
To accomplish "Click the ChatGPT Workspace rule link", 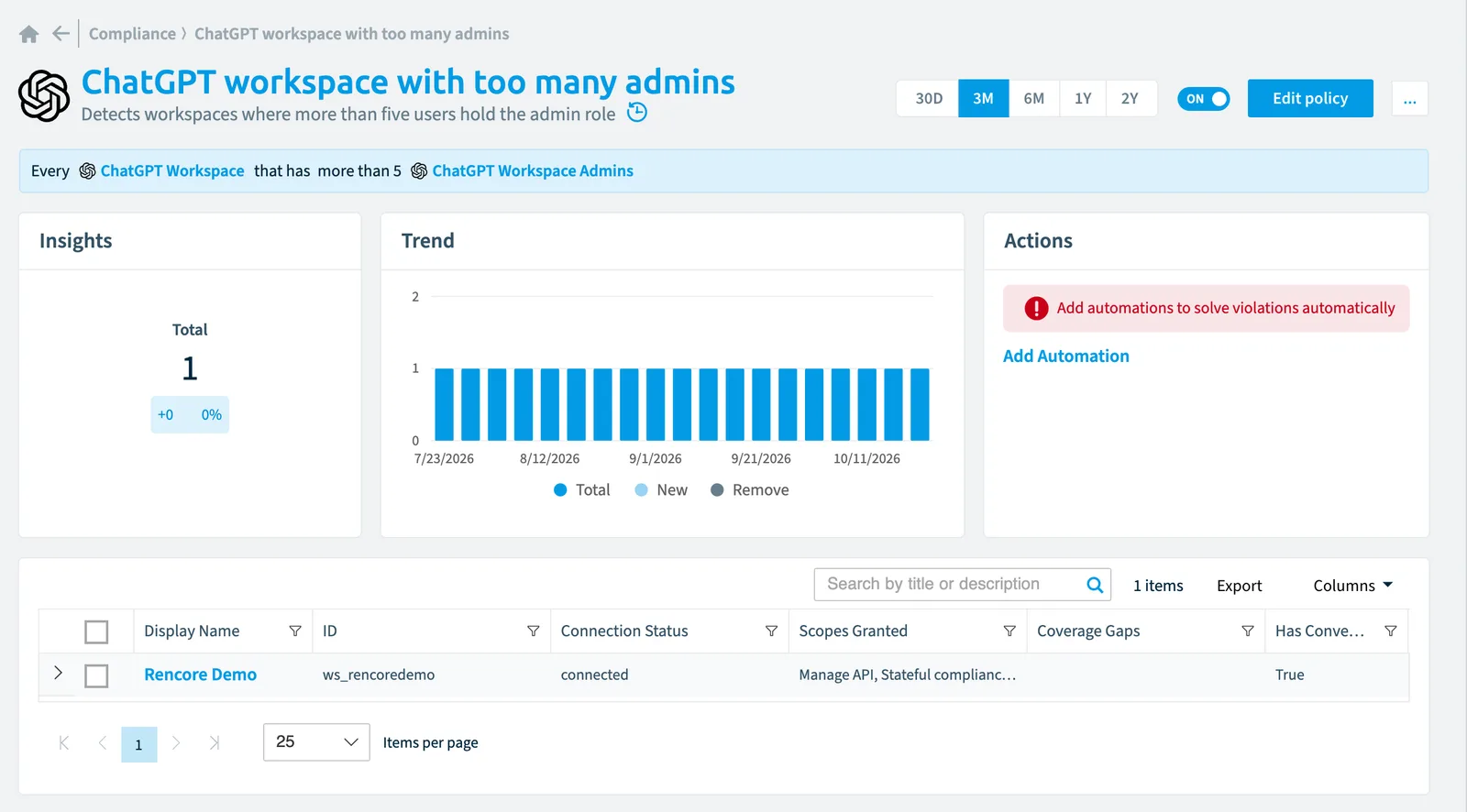I will pyautogui.click(x=172, y=171).
